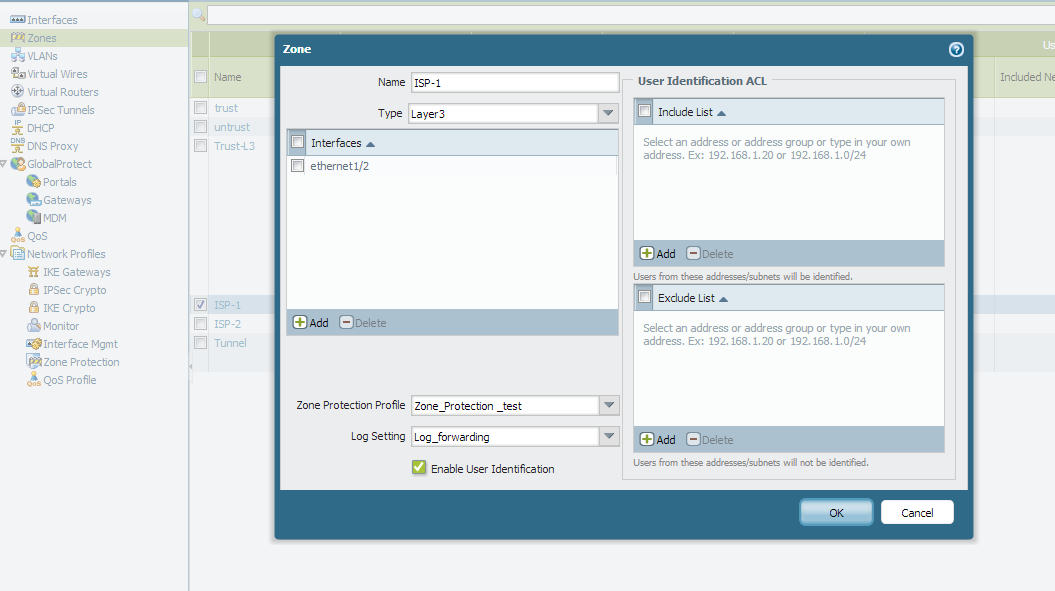
Task: Check the trust zone row checkbox
Action: point(201,108)
